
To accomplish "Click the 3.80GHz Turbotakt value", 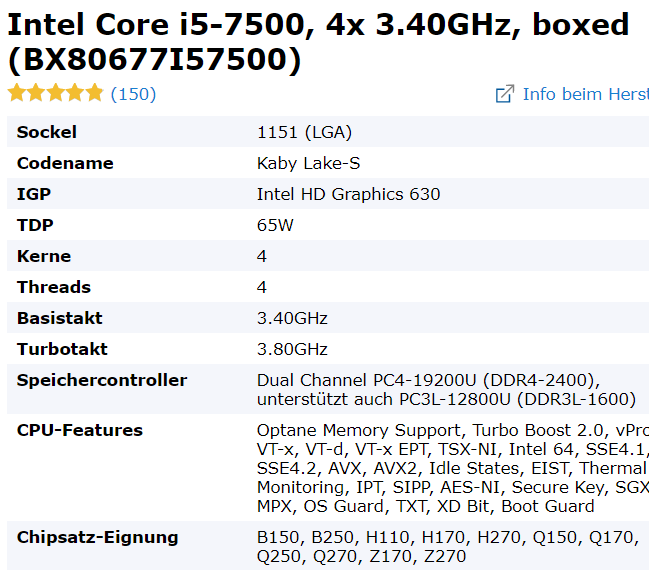I will pos(292,349).
